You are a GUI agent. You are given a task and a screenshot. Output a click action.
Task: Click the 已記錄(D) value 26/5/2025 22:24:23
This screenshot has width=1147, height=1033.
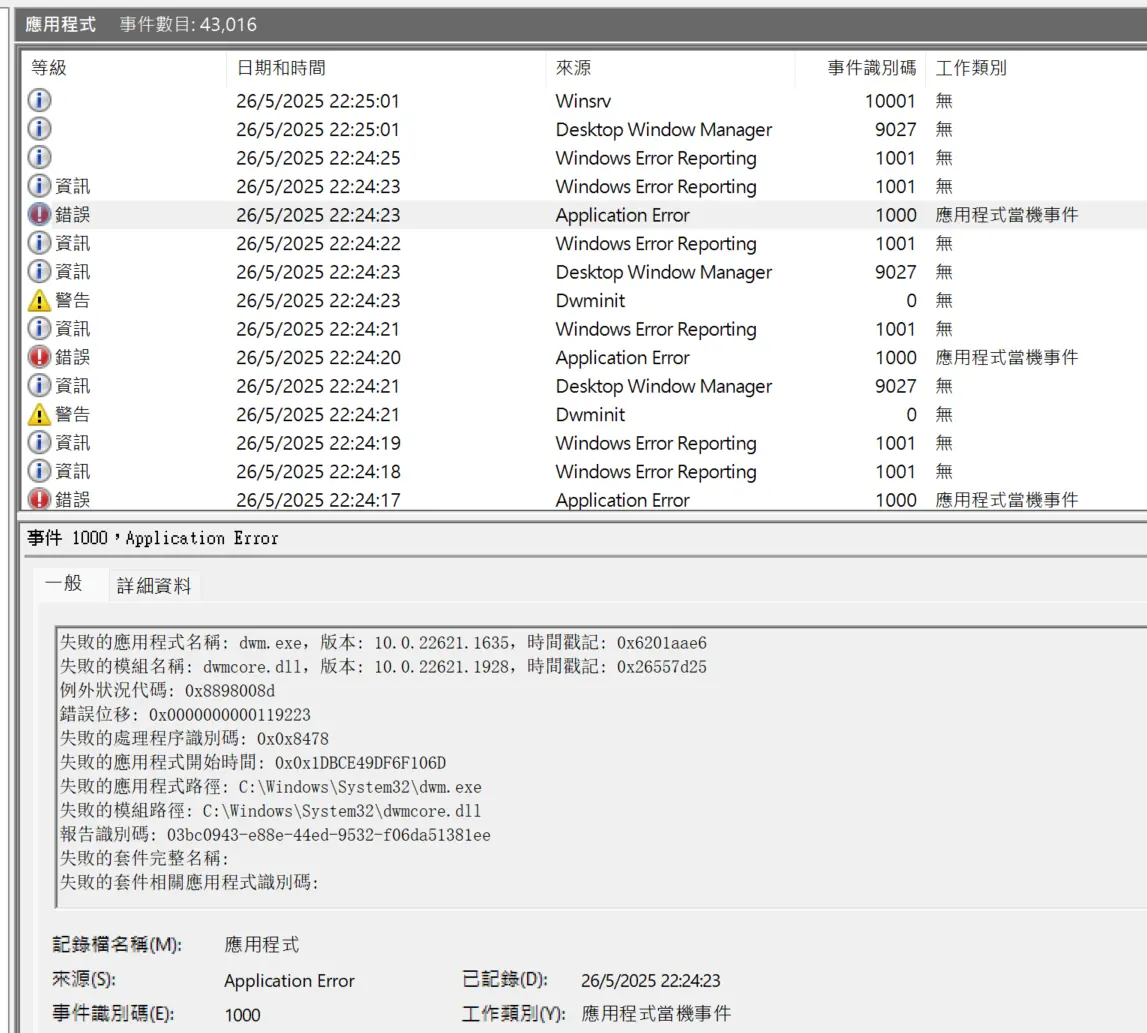[650, 981]
